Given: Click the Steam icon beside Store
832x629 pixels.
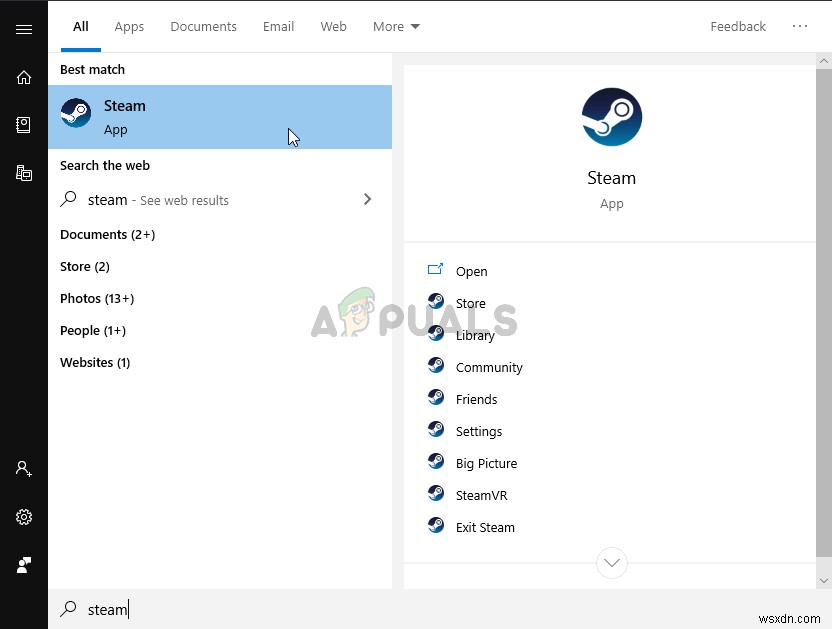Looking at the screenshot, I should (x=436, y=301).
